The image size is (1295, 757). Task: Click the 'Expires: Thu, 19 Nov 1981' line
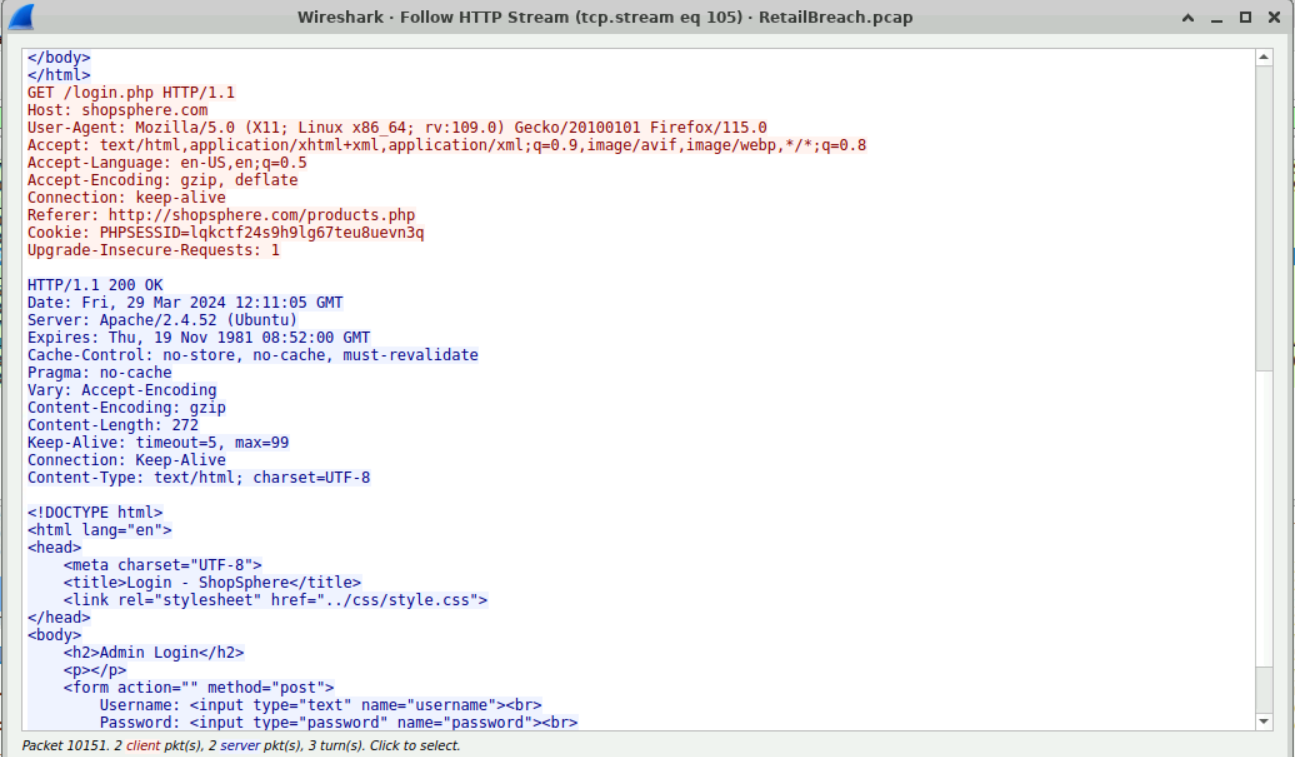198,338
